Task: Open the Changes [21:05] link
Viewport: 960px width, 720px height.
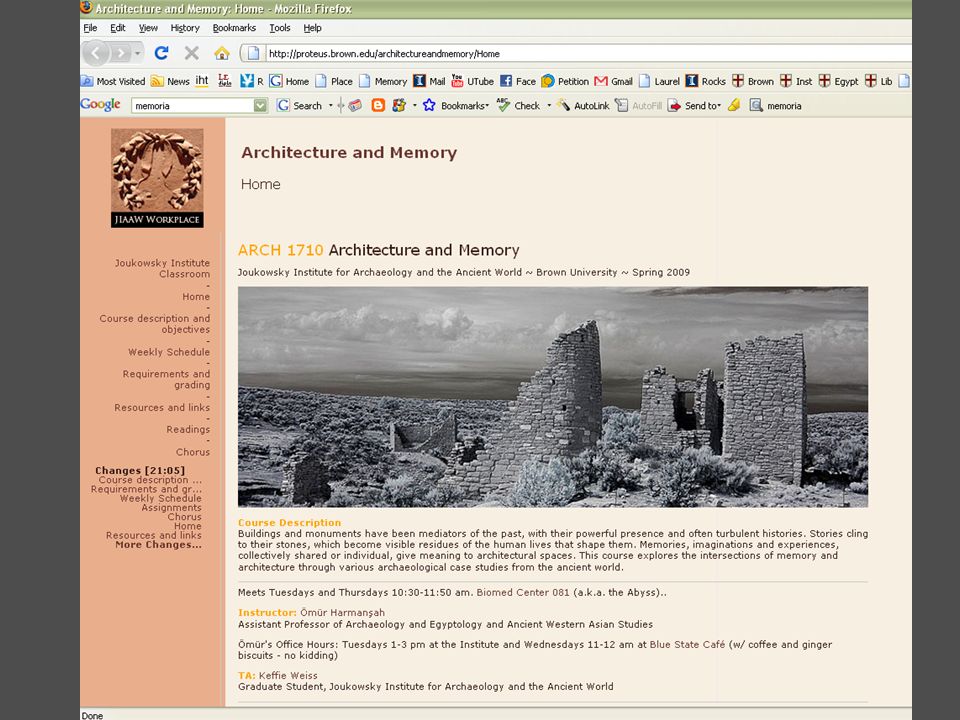Action: [140, 470]
